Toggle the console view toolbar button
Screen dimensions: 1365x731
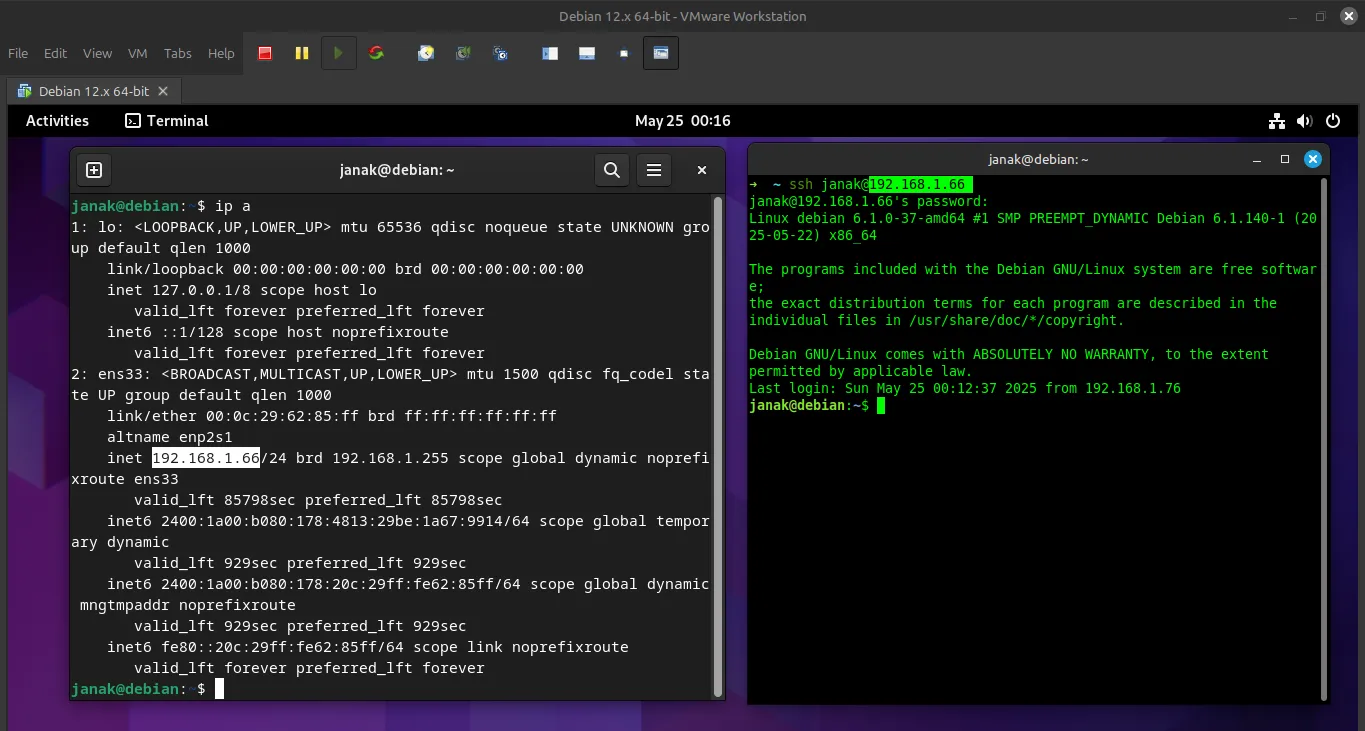click(661, 53)
